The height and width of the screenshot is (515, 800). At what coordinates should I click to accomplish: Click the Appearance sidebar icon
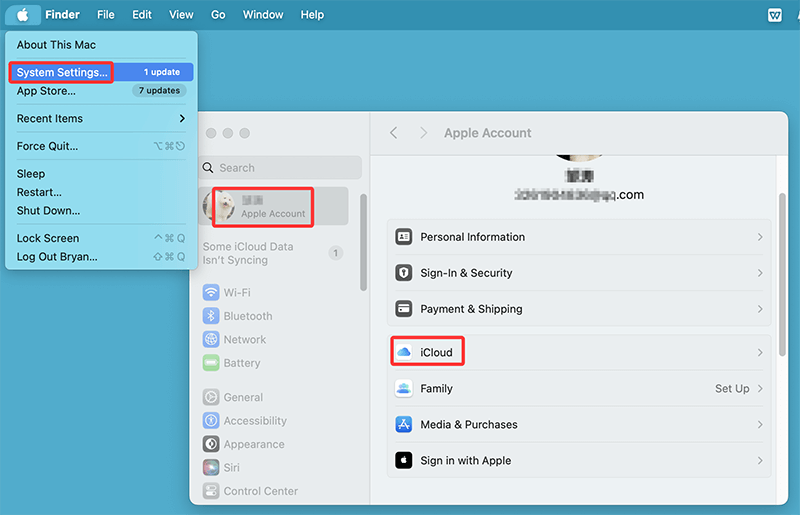(211, 444)
